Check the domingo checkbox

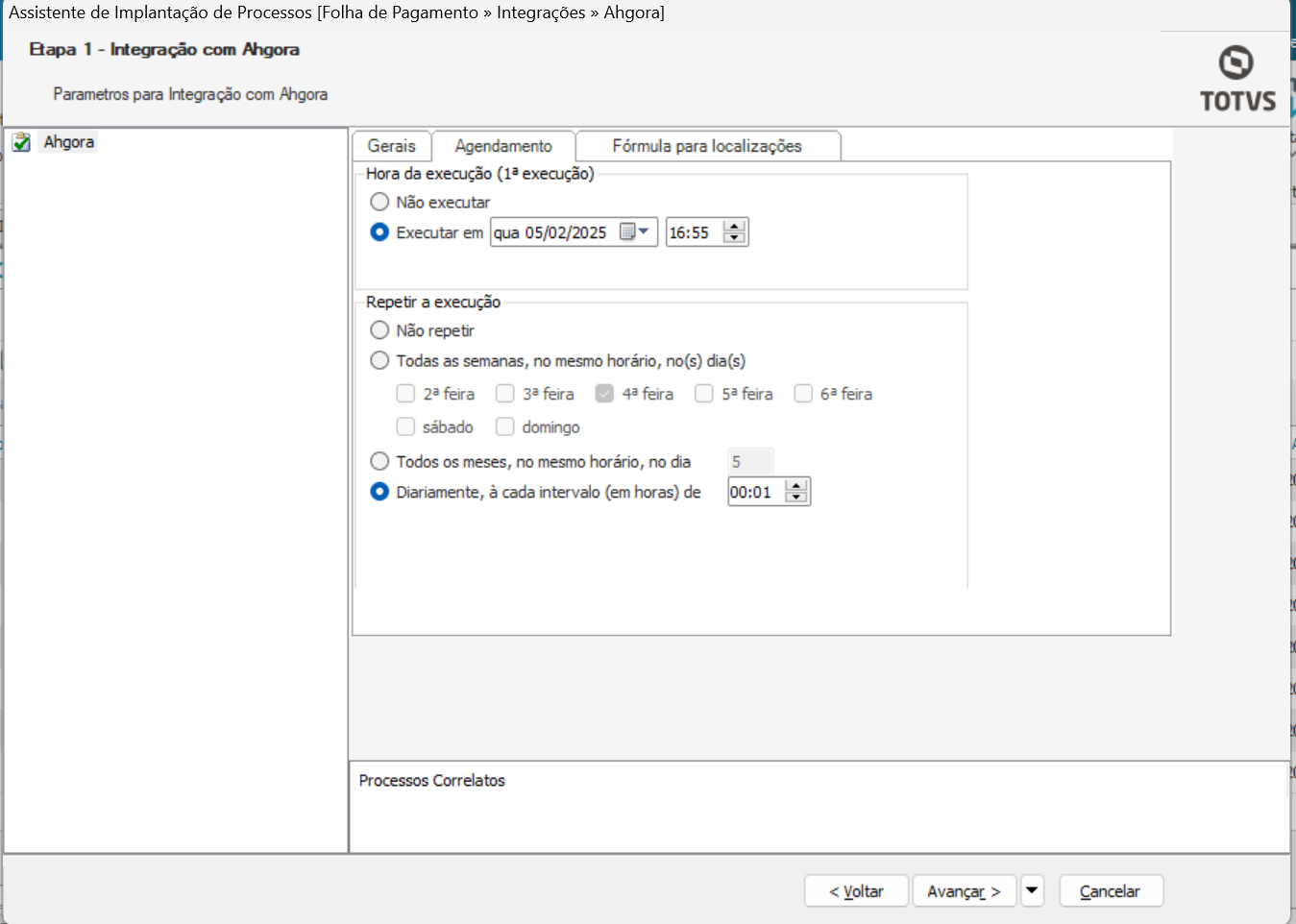point(505,426)
